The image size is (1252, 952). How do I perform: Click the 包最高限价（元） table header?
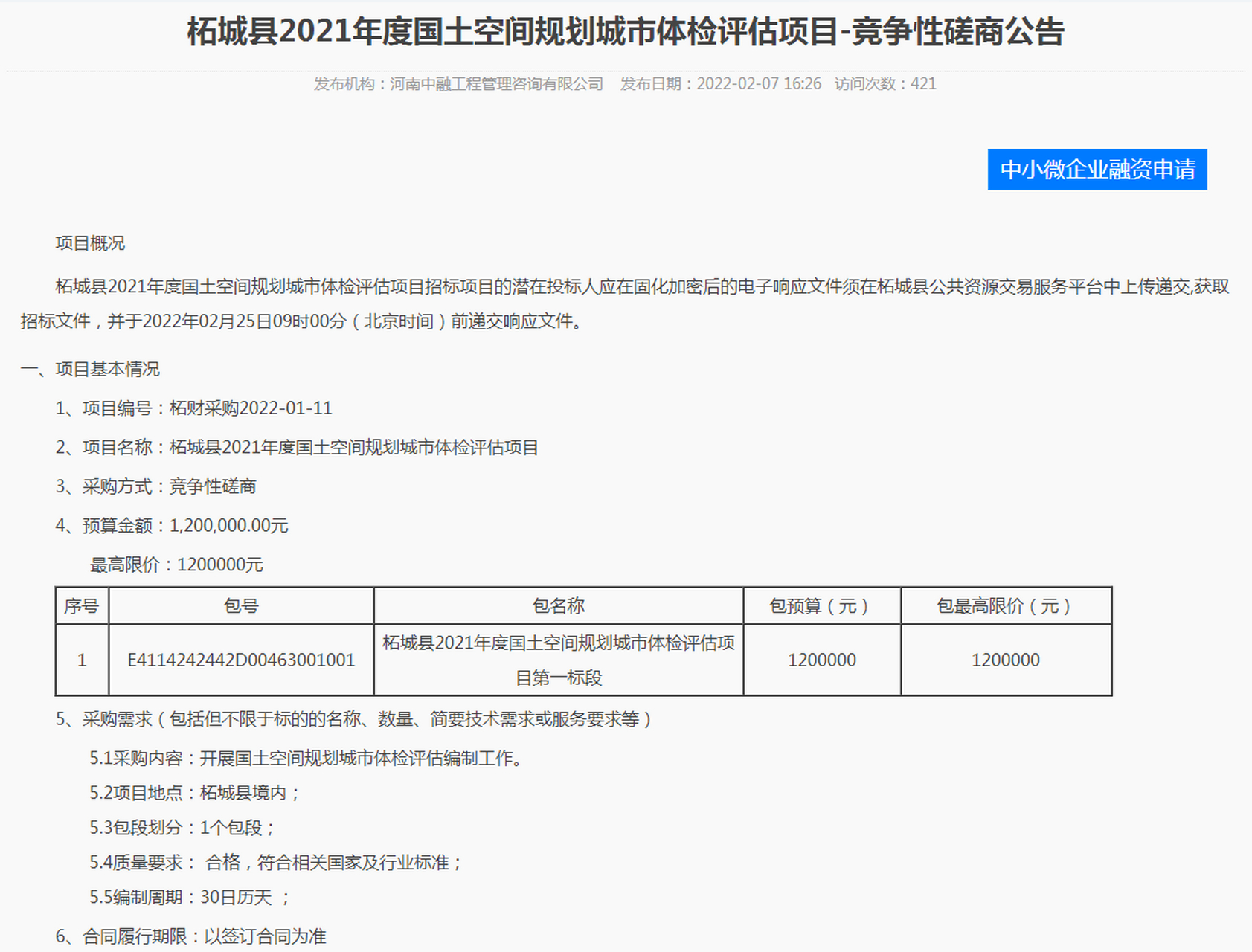(x=1006, y=606)
